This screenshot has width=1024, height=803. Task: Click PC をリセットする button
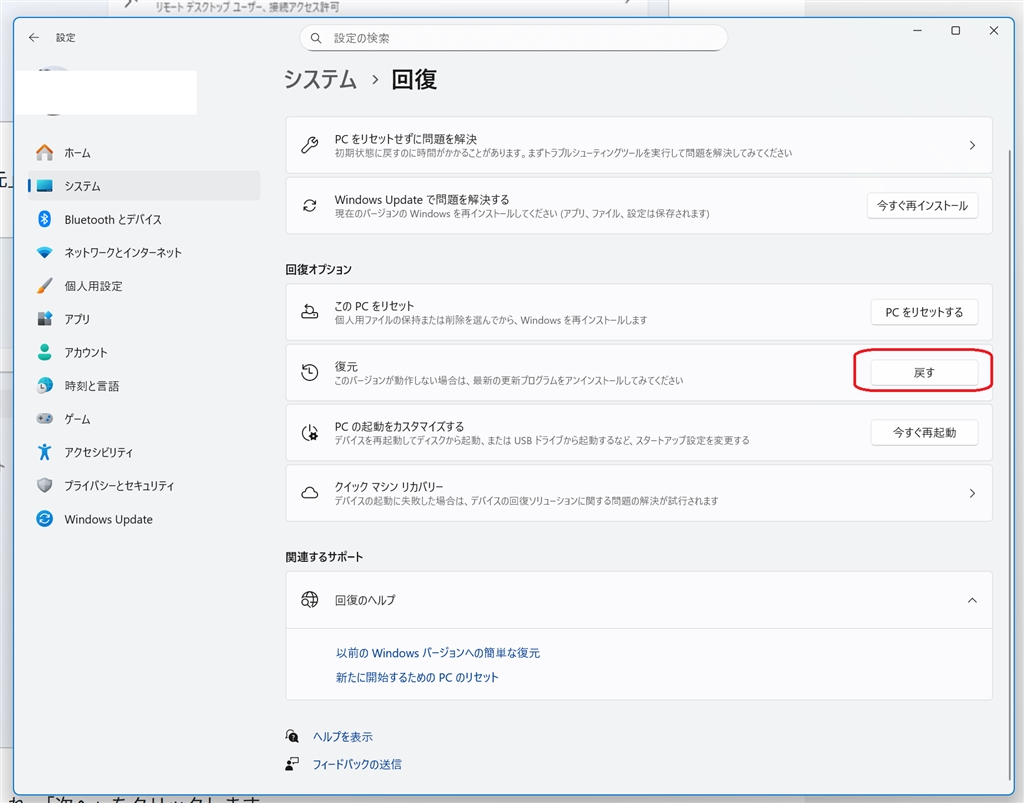coord(924,312)
